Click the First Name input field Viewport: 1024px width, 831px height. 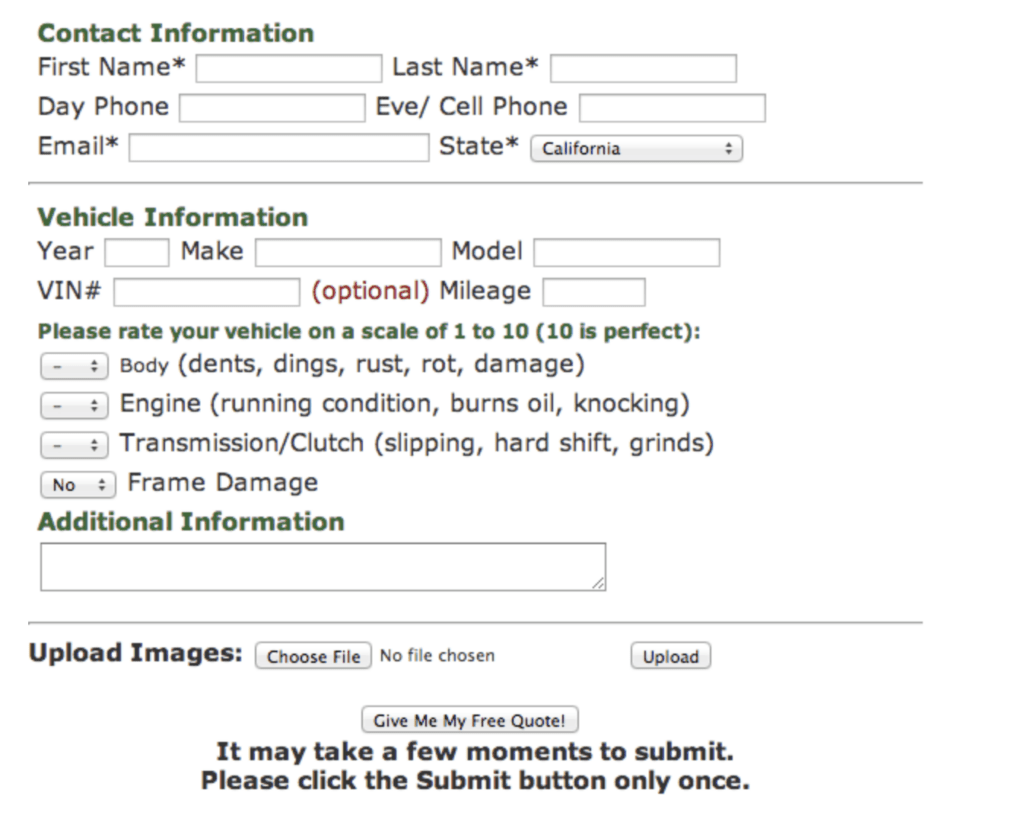[288, 68]
